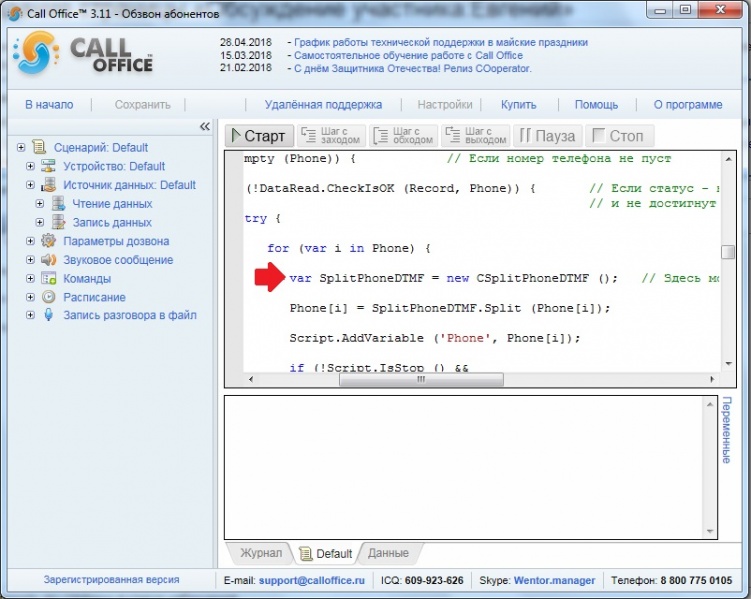Screen dimensions: 751x599
Task: Switch to the Журнал tab
Action: (261, 553)
